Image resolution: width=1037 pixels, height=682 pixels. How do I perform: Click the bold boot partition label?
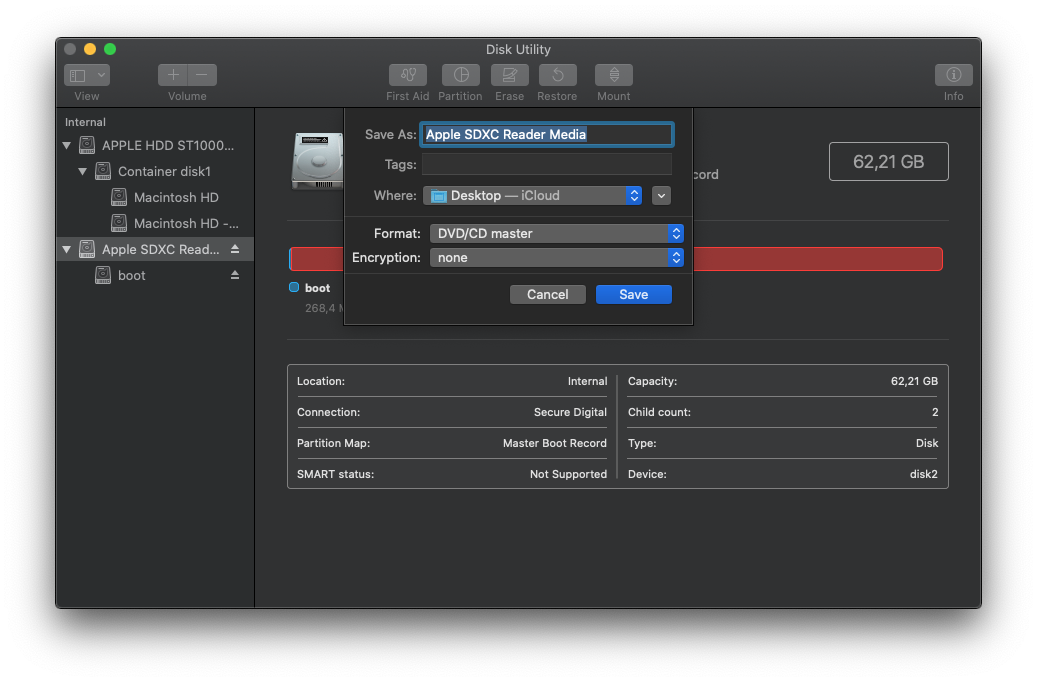317,288
